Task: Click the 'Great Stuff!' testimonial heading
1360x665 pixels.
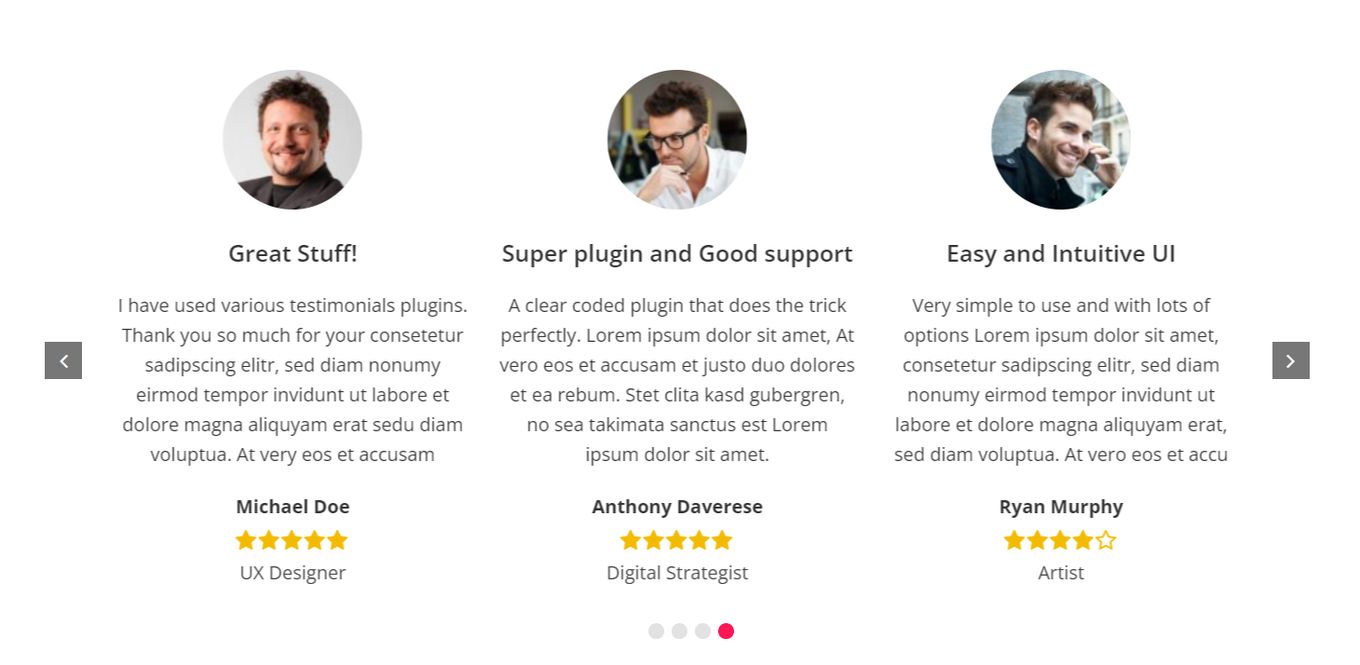Action: [292, 254]
